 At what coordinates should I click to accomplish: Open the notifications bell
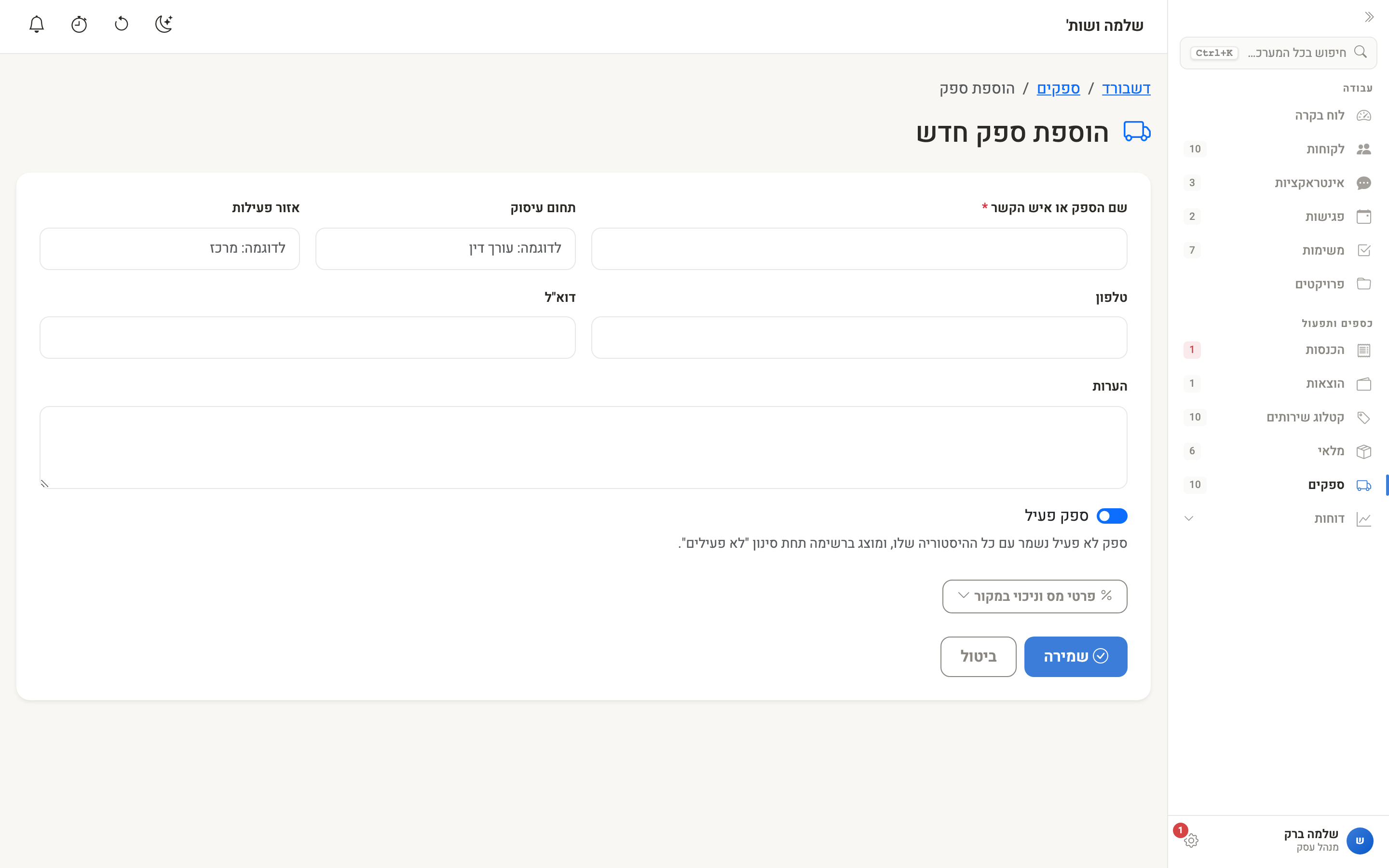[x=37, y=24]
